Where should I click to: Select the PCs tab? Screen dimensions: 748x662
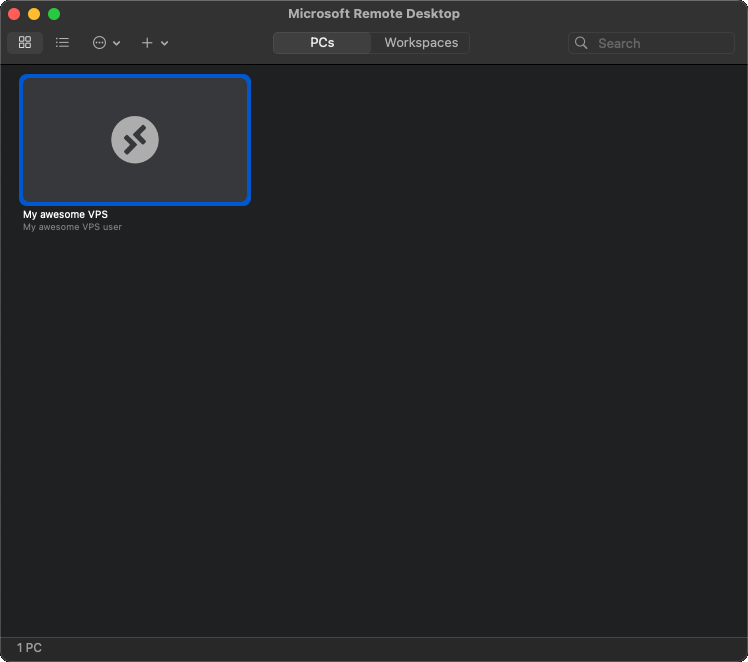coord(322,43)
